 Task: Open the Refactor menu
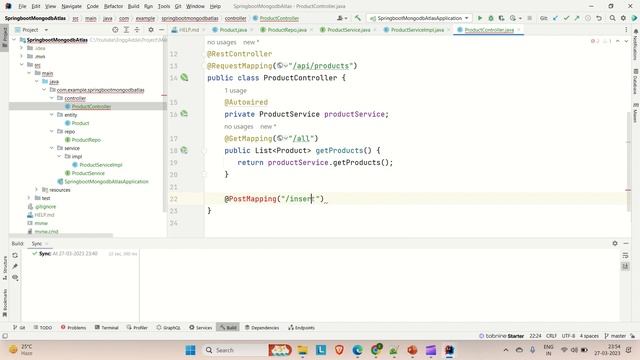(x=113, y=6)
